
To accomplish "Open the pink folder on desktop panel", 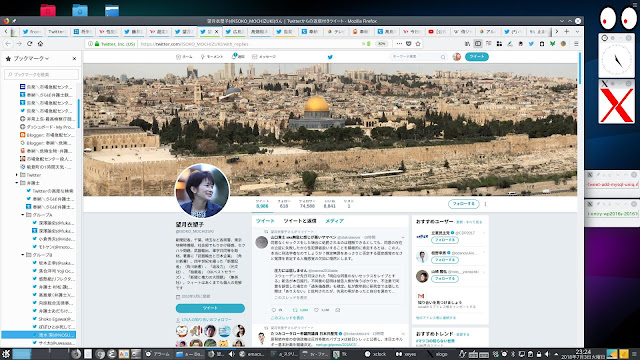I will pos(48,10).
